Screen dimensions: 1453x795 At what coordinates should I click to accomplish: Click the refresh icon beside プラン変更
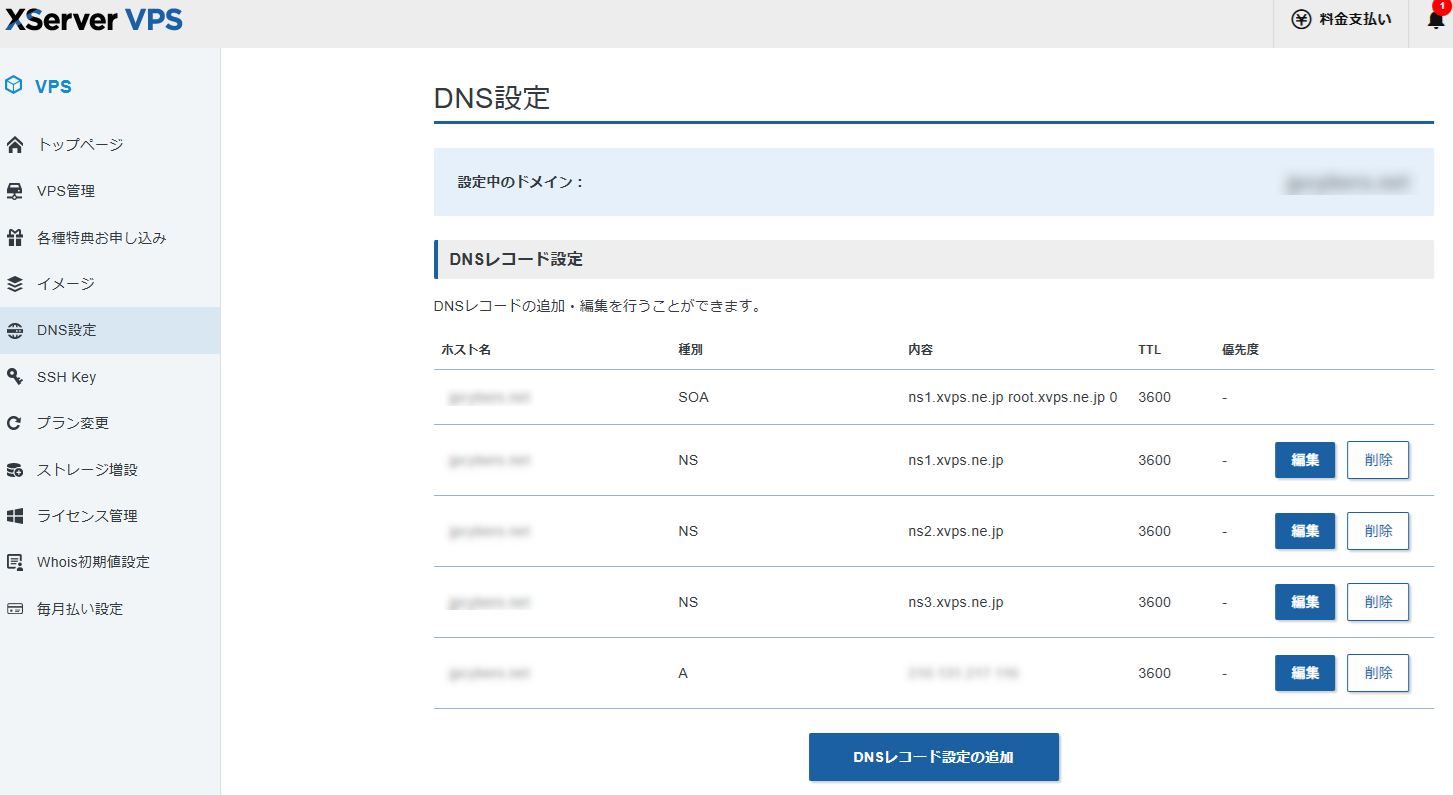click(x=15, y=423)
